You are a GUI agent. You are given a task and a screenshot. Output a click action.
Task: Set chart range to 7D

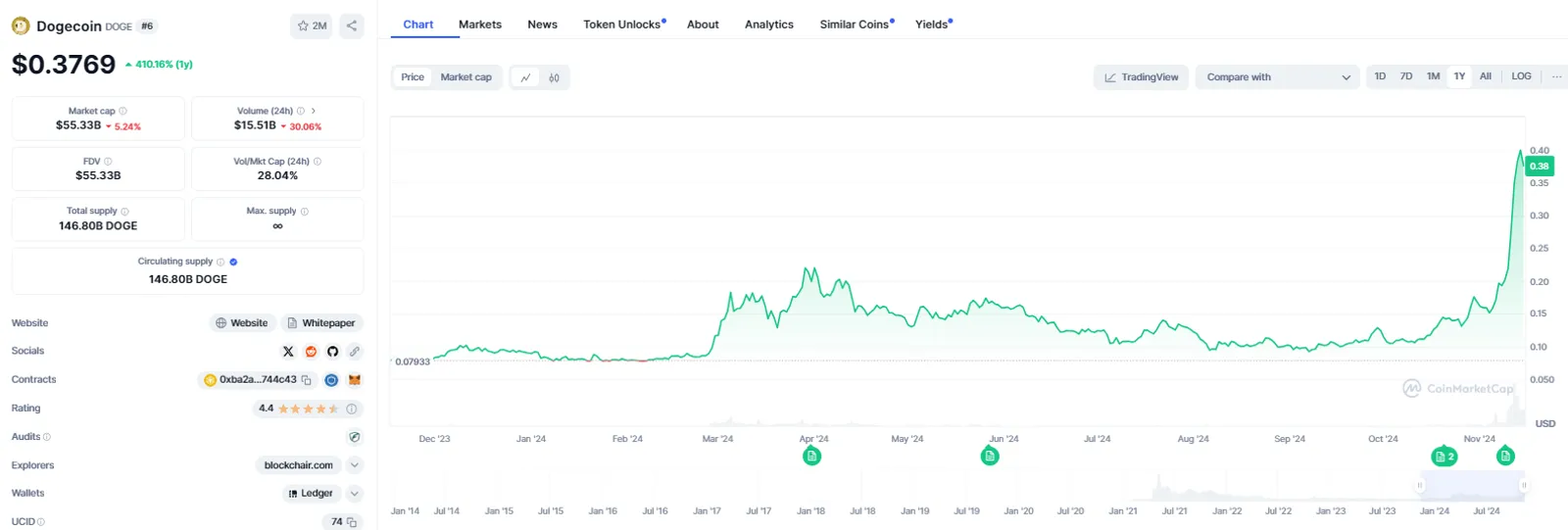tap(1406, 76)
